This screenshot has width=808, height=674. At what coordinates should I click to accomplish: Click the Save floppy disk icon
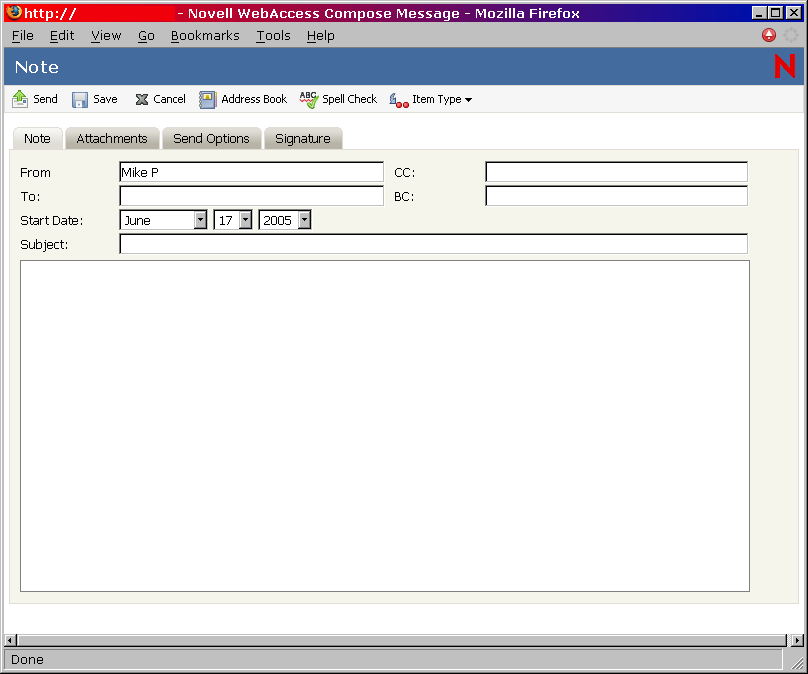(x=80, y=99)
